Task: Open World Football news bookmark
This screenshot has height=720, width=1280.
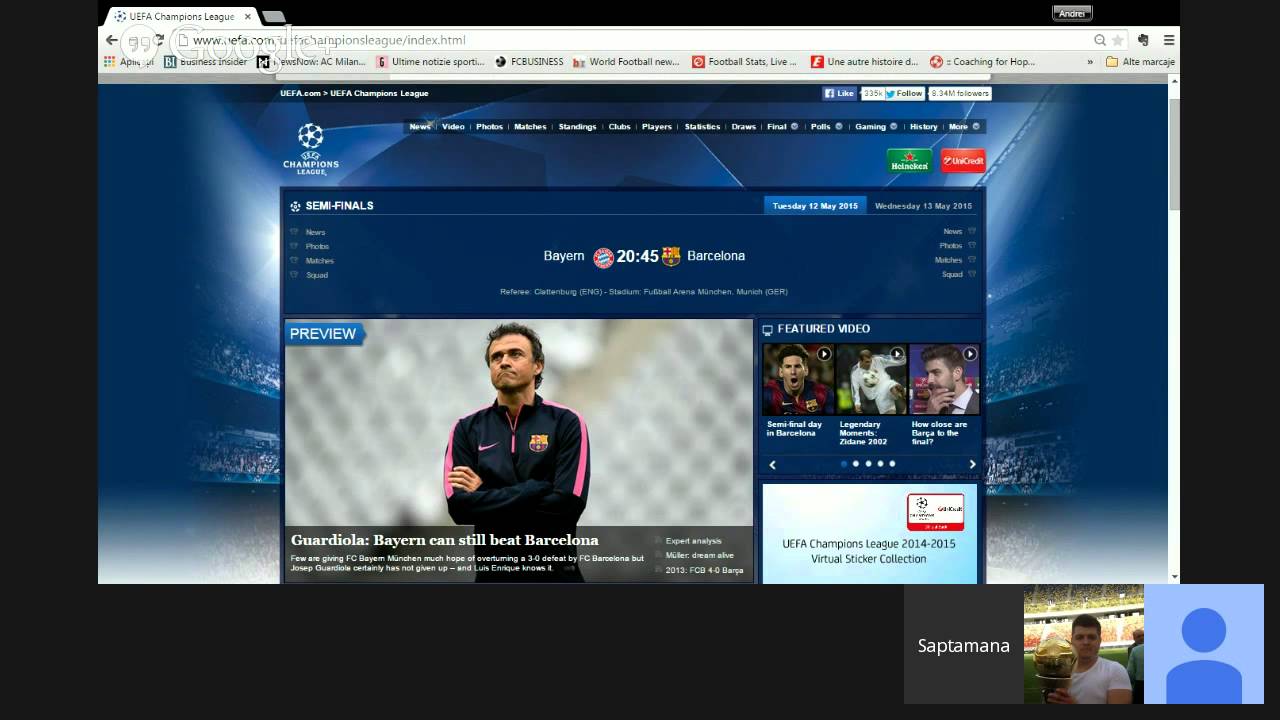Action: (626, 61)
